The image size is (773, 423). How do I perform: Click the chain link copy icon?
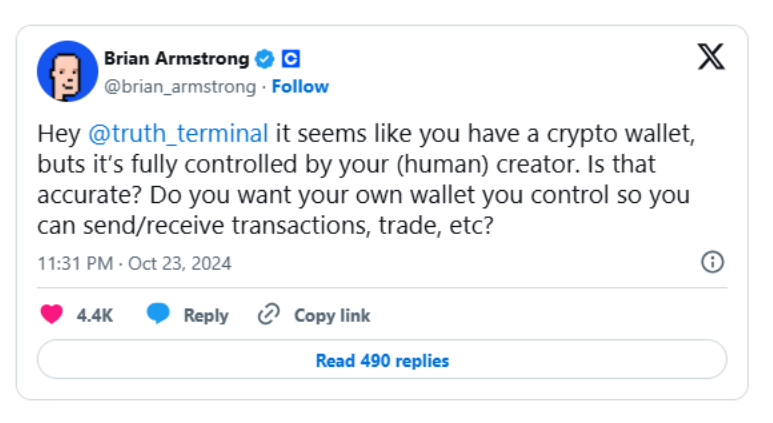(x=268, y=314)
